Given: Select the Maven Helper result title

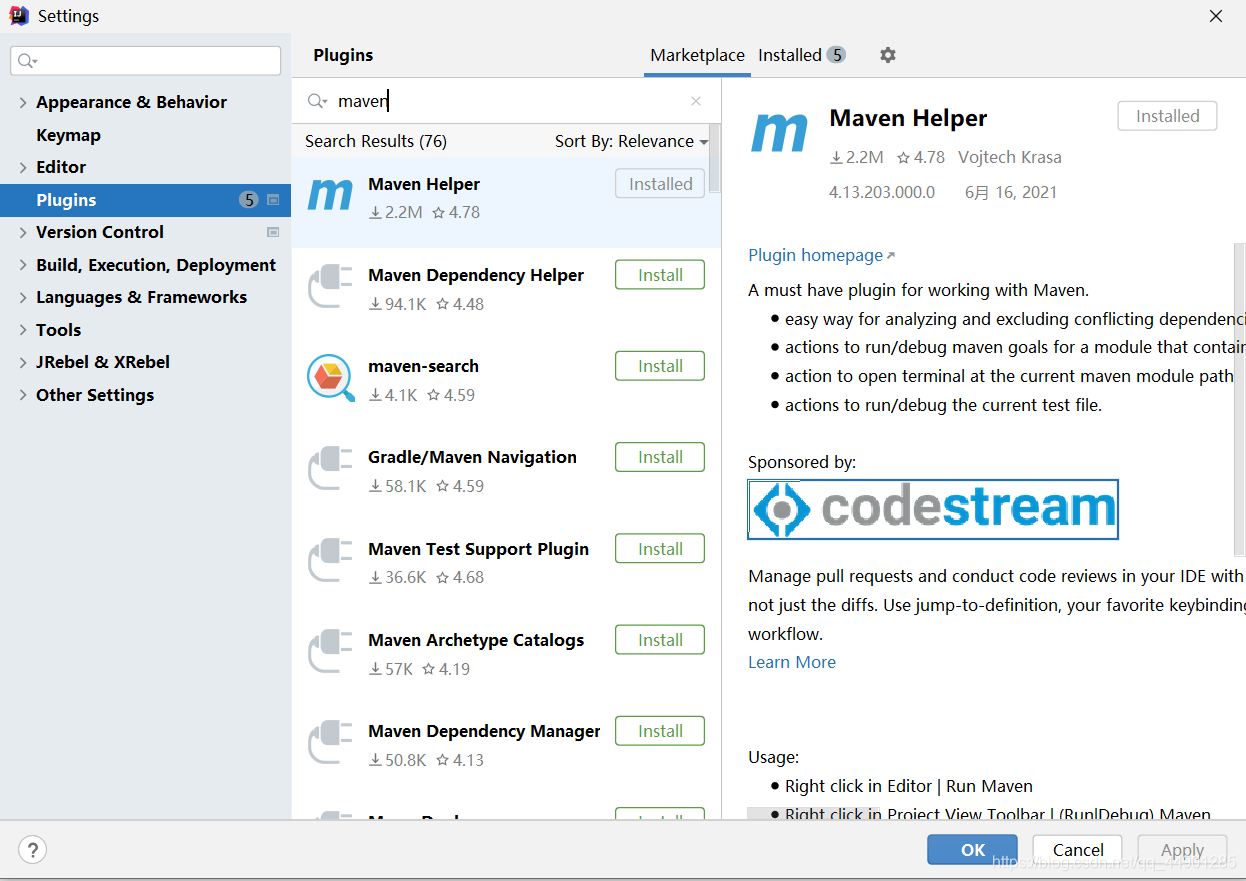Looking at the screenshot, I should 424,184.
